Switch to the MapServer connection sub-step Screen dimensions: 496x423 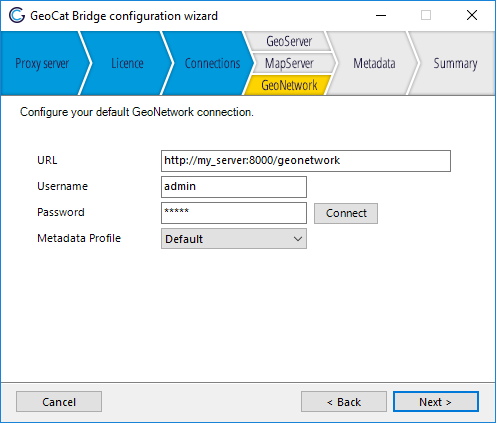tap(289, 63)
